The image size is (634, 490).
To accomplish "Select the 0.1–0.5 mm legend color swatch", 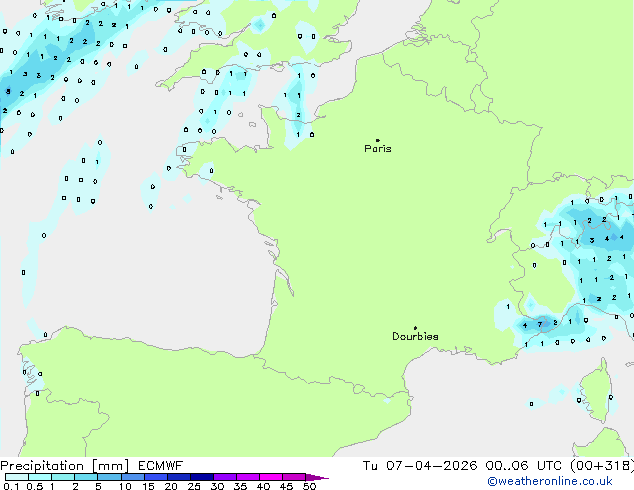I will tap(17, 477).
